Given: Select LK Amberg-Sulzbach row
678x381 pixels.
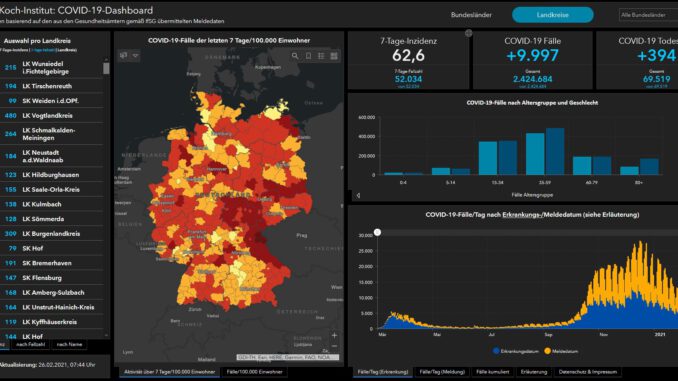Looking at the screenshot, I should [52, 292].
